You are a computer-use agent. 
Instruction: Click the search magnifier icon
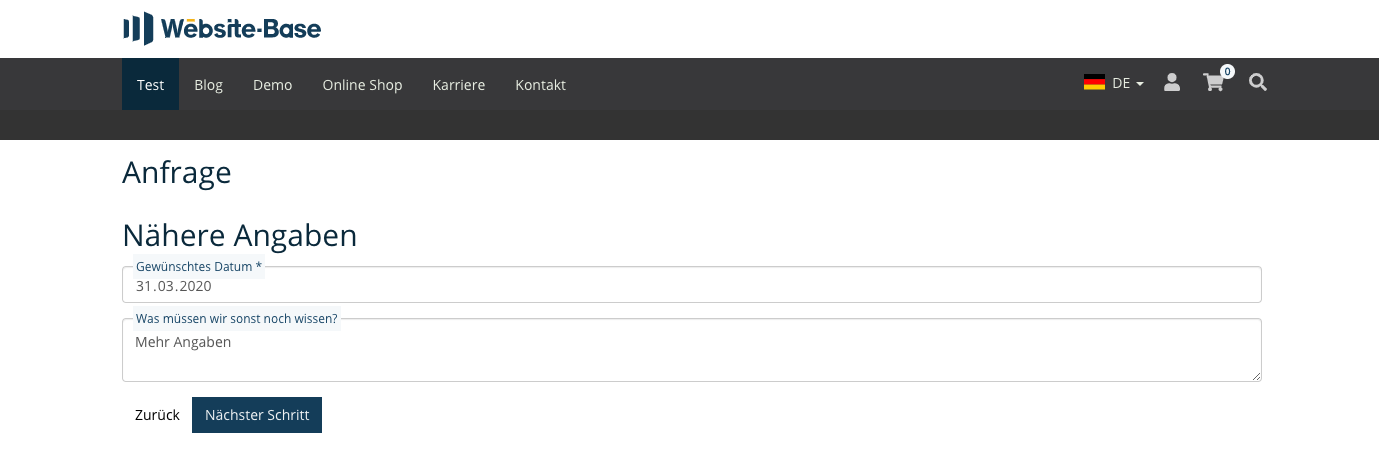pos(1258,83)
